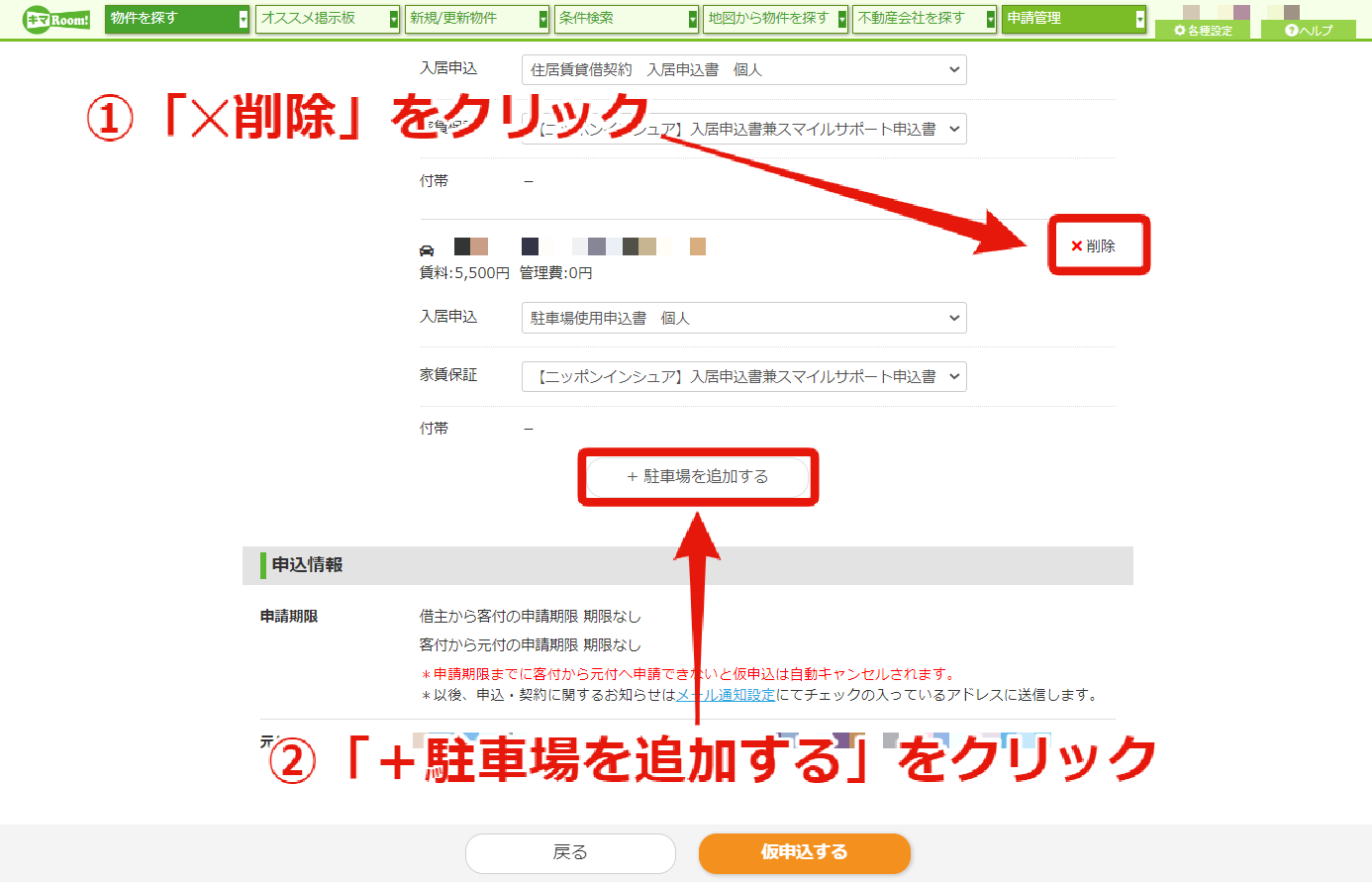The image size is (1372, 882).
Task: Click ＋駐車場を追加する button
Action: click(x=698, y=476)
